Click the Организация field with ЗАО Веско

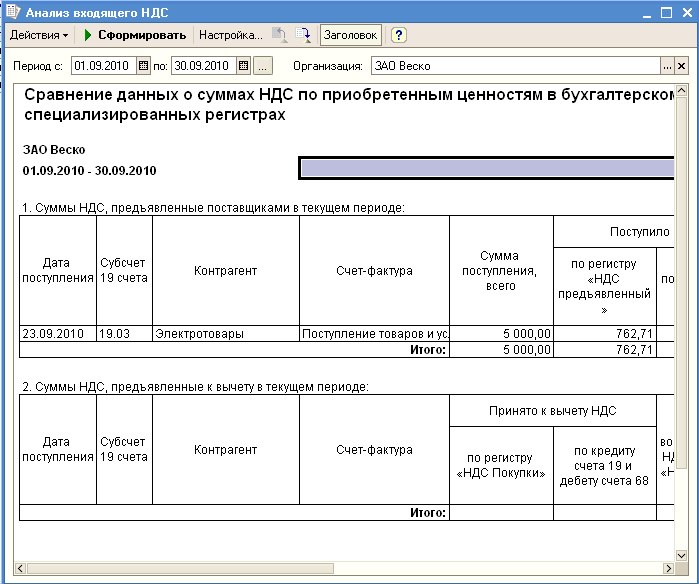[x=516, y=66]
